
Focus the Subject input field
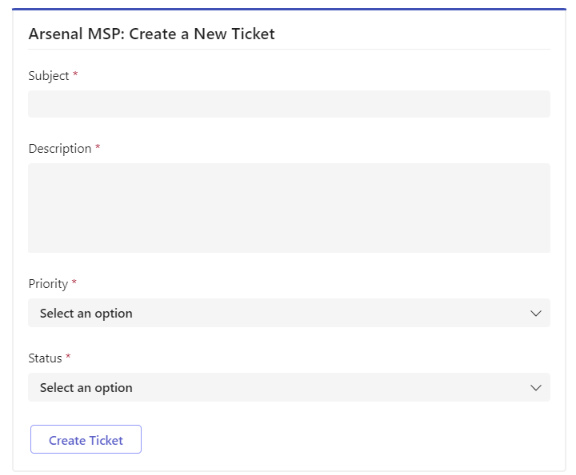point(289,104)
